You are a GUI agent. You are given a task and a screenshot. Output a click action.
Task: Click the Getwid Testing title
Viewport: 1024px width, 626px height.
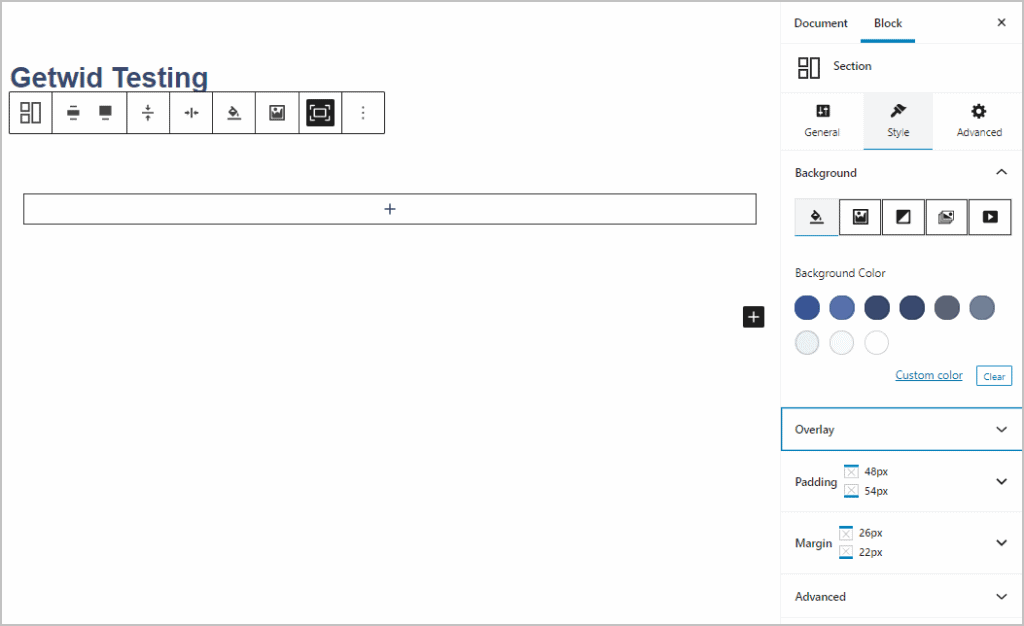point(109,77)
